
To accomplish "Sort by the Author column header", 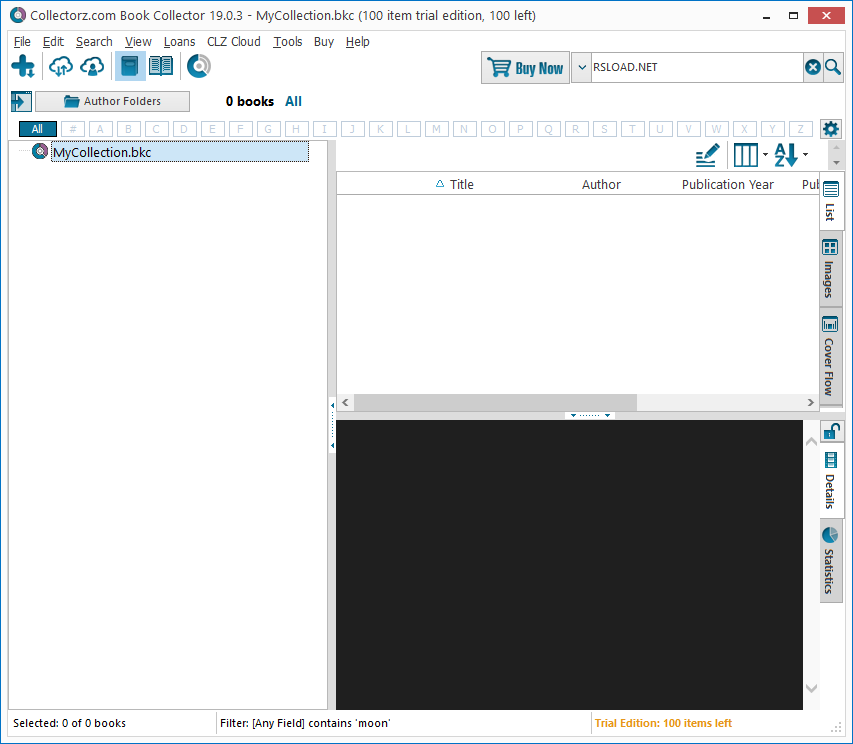I will 601,184.
